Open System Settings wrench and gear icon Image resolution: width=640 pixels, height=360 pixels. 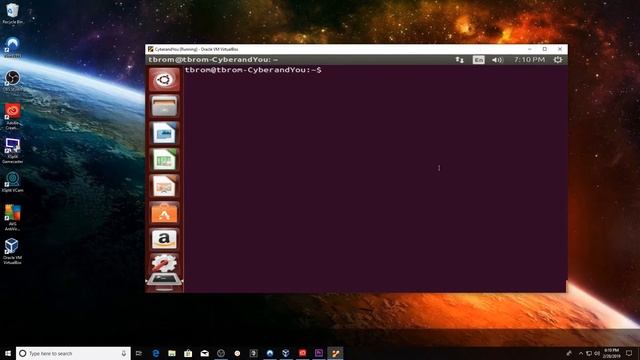coord(164,263)
